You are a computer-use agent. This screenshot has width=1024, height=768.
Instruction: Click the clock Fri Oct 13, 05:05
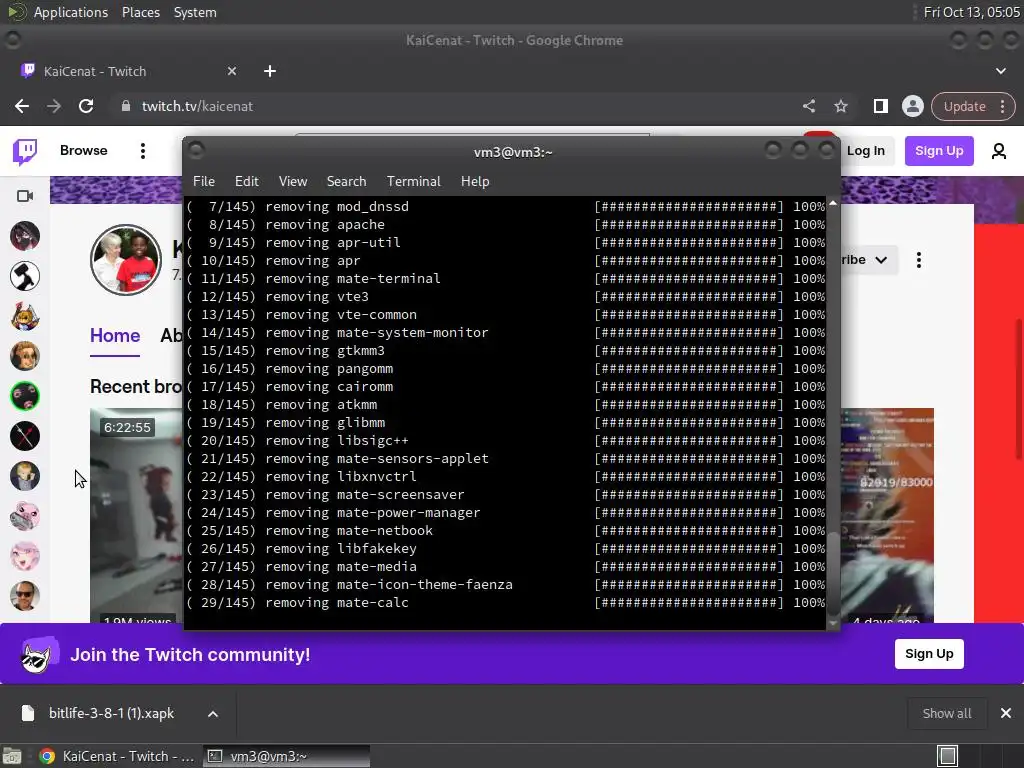point(971,12)
